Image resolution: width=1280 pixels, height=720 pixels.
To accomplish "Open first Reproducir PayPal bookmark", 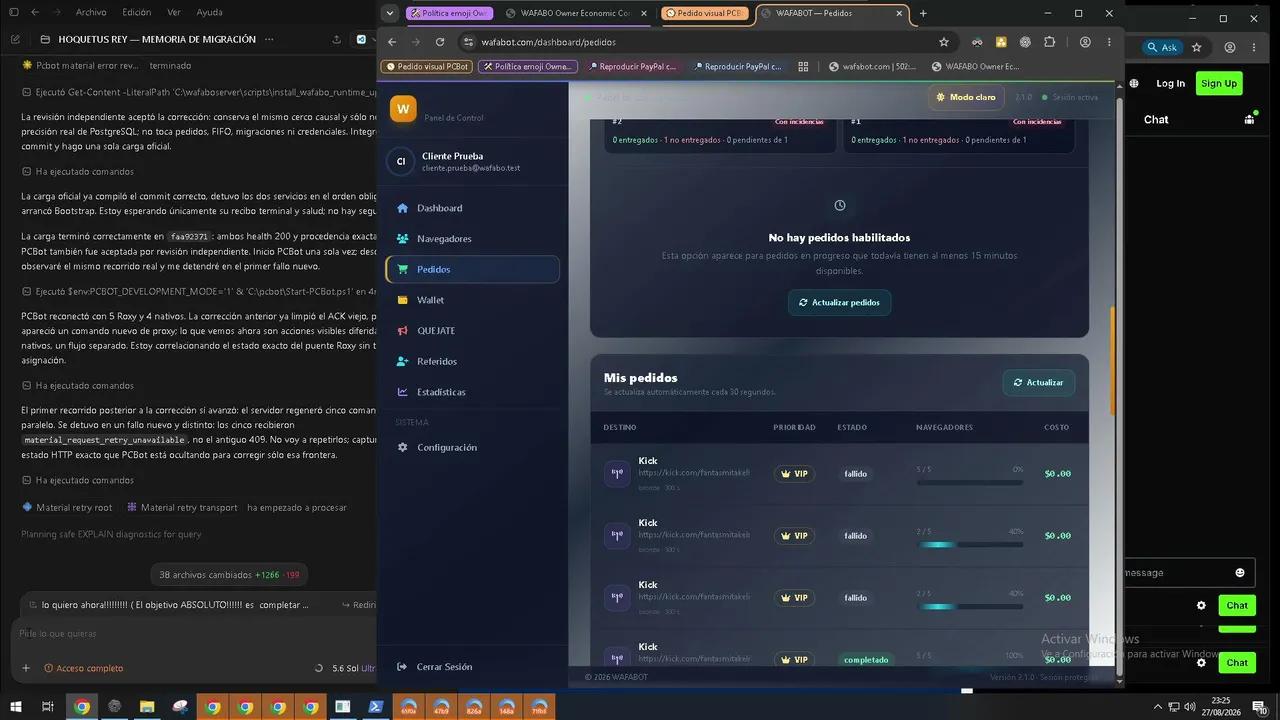I will tap(633, 67).
